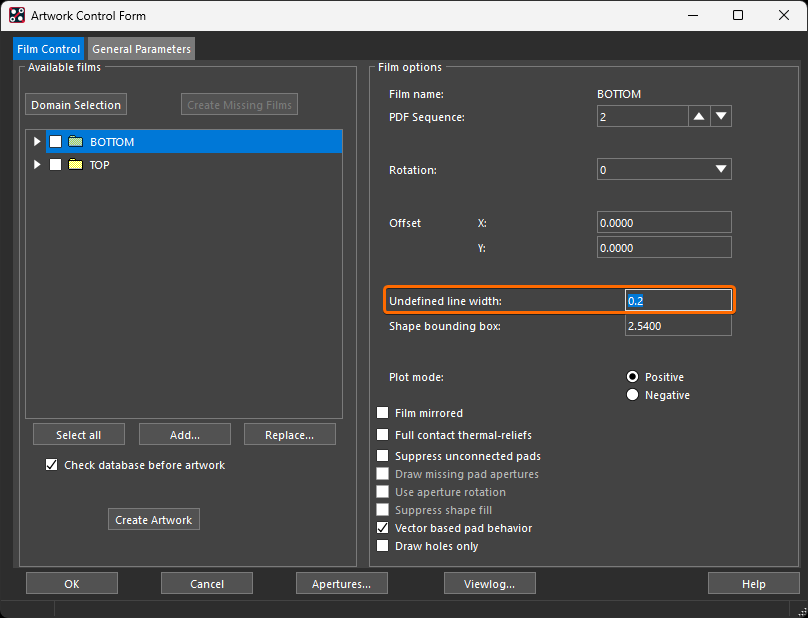
Task: Click the TOP film folder icon
Action: point(75,165)
